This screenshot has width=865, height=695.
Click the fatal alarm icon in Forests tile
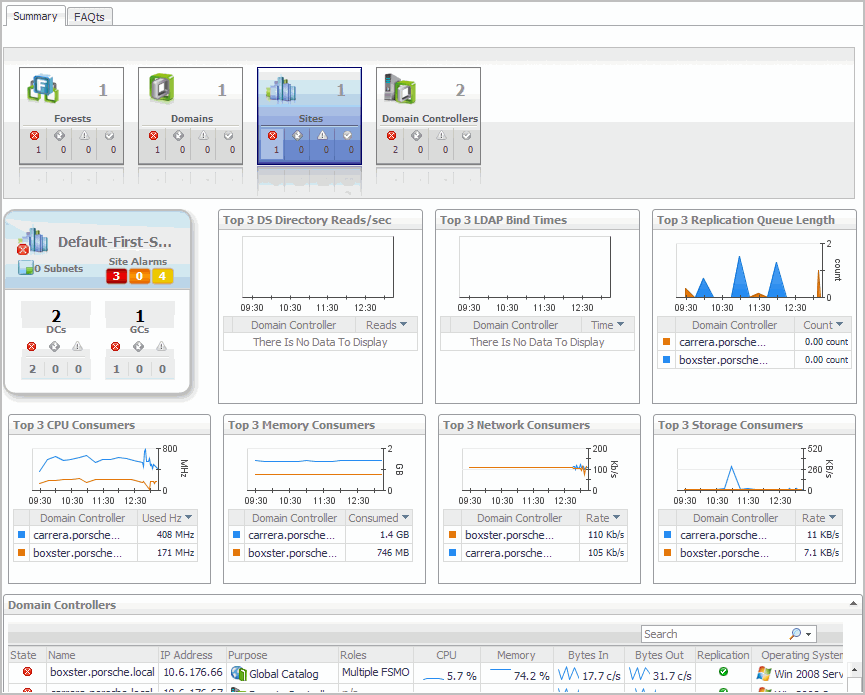[34, 136]
